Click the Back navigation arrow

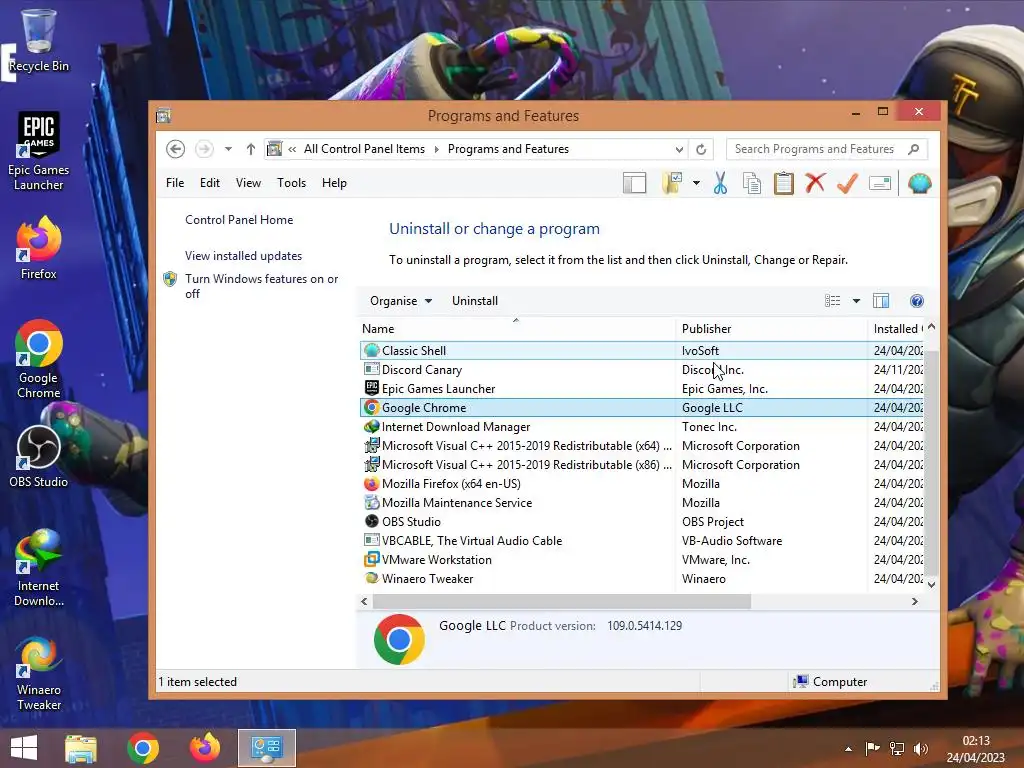click(175, 150)
